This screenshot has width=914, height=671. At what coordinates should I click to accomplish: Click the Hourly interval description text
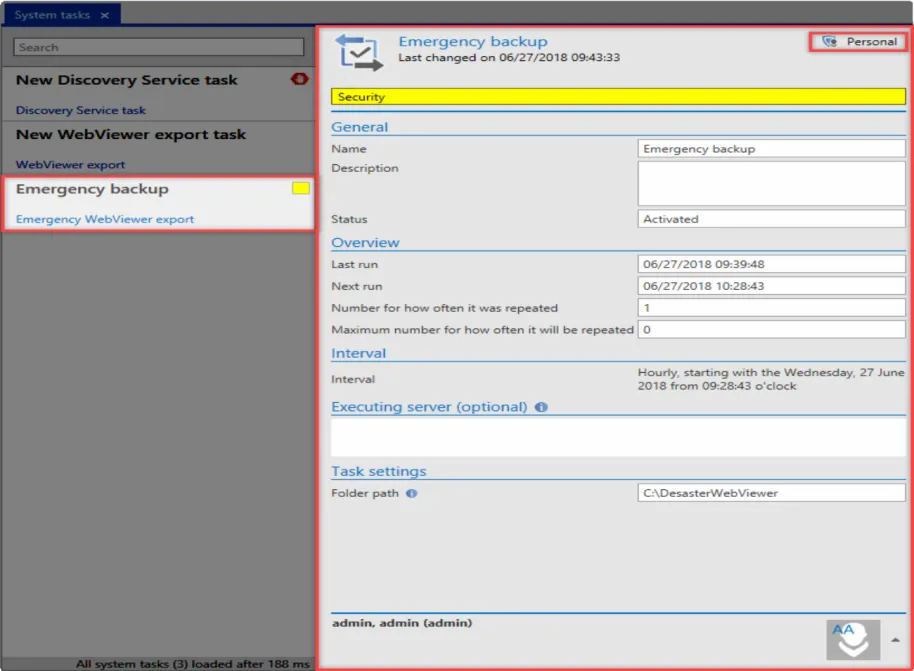pyautogui.click(x=771, y=379)
